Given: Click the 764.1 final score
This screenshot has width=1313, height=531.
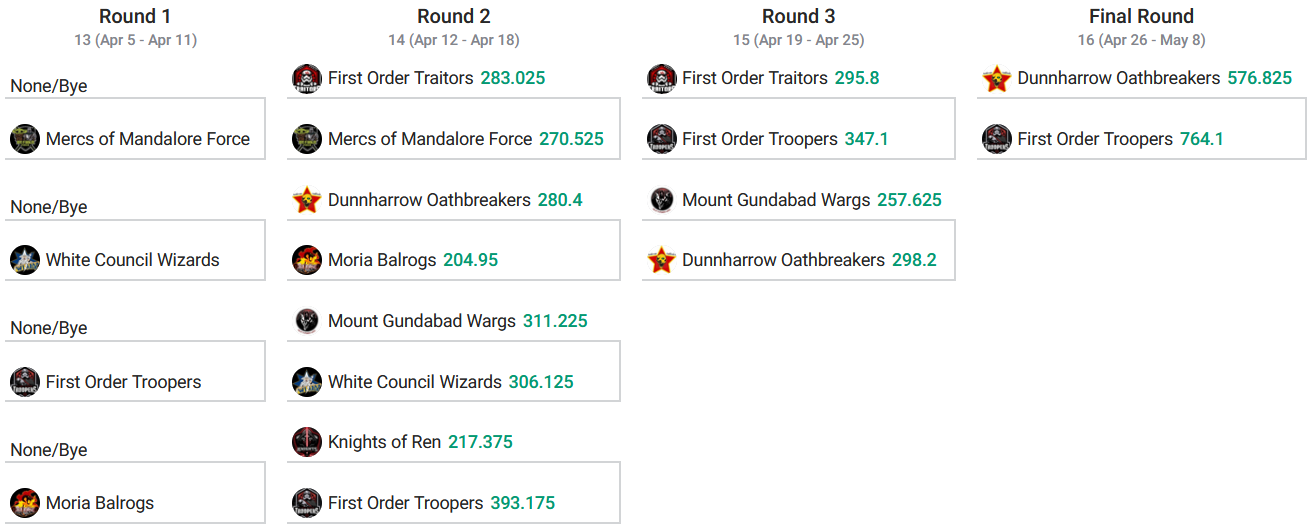Looking at the screenshot, I should coord(1201,139).
